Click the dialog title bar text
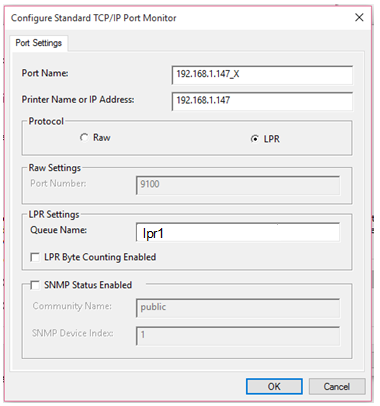 [94, 18]
